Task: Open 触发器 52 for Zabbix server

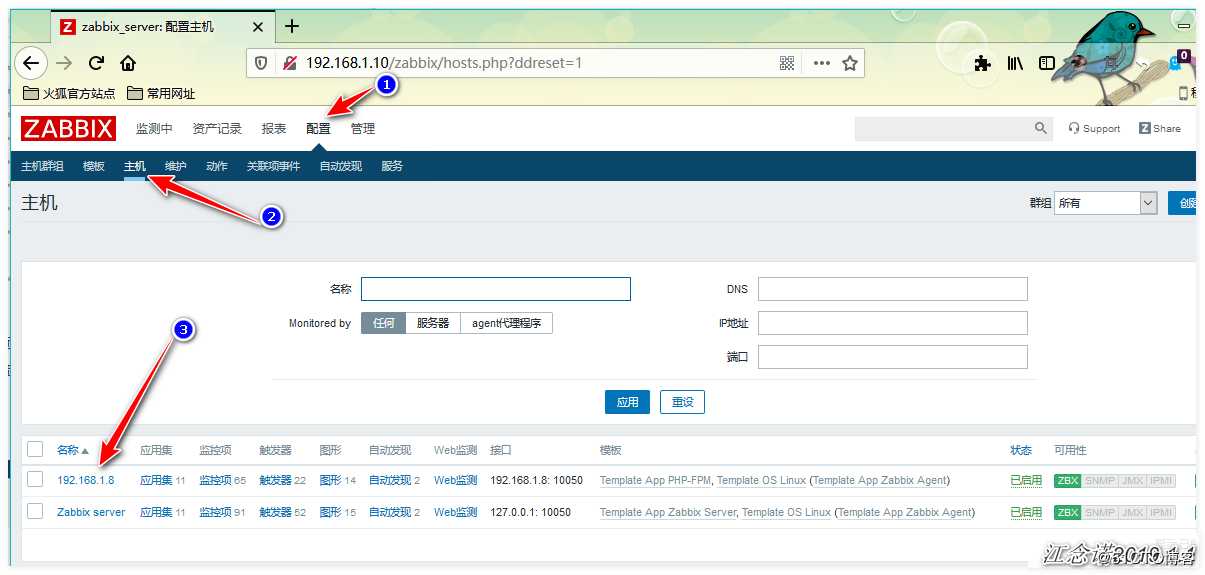Action: 275,512
